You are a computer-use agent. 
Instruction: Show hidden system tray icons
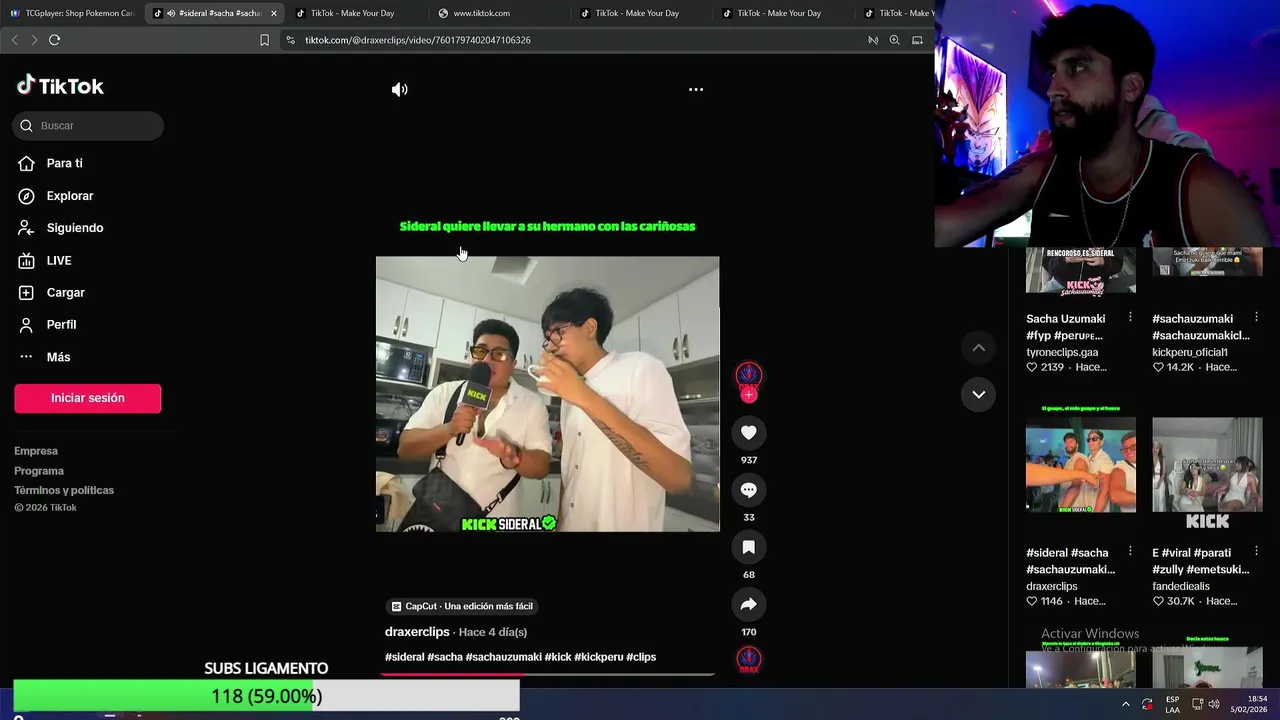point(1125,704)
